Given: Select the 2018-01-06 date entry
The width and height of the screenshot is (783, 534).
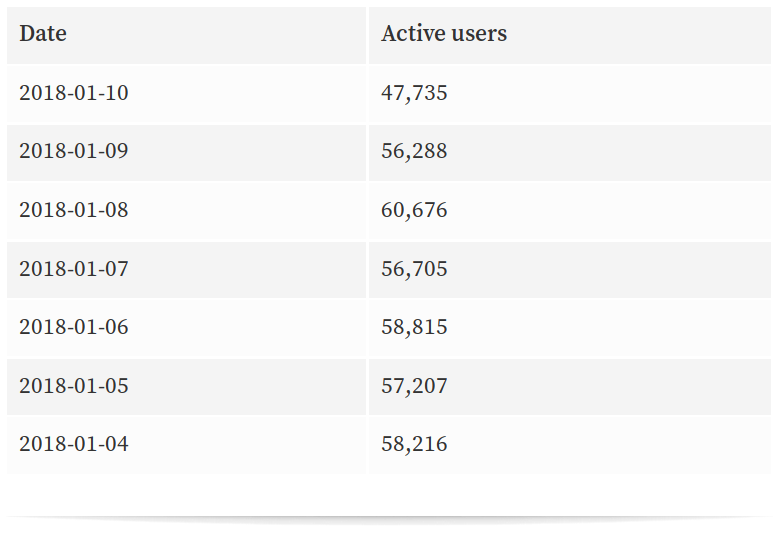Looking at the screenshot, I should 74,328.
